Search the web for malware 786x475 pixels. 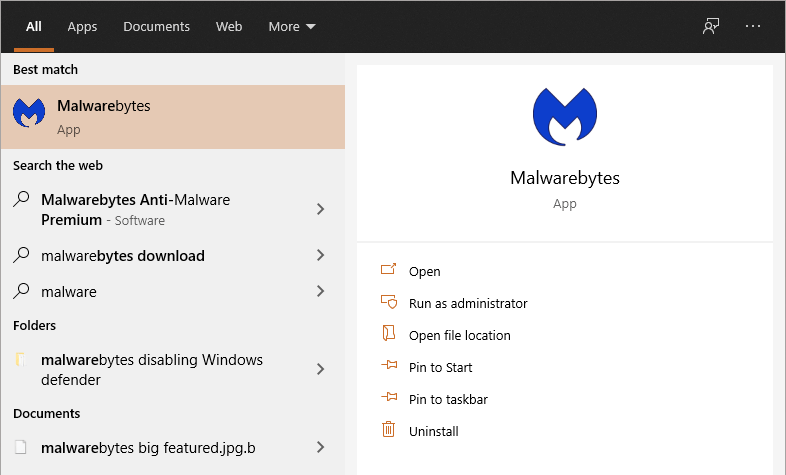(x=173, y=292)
